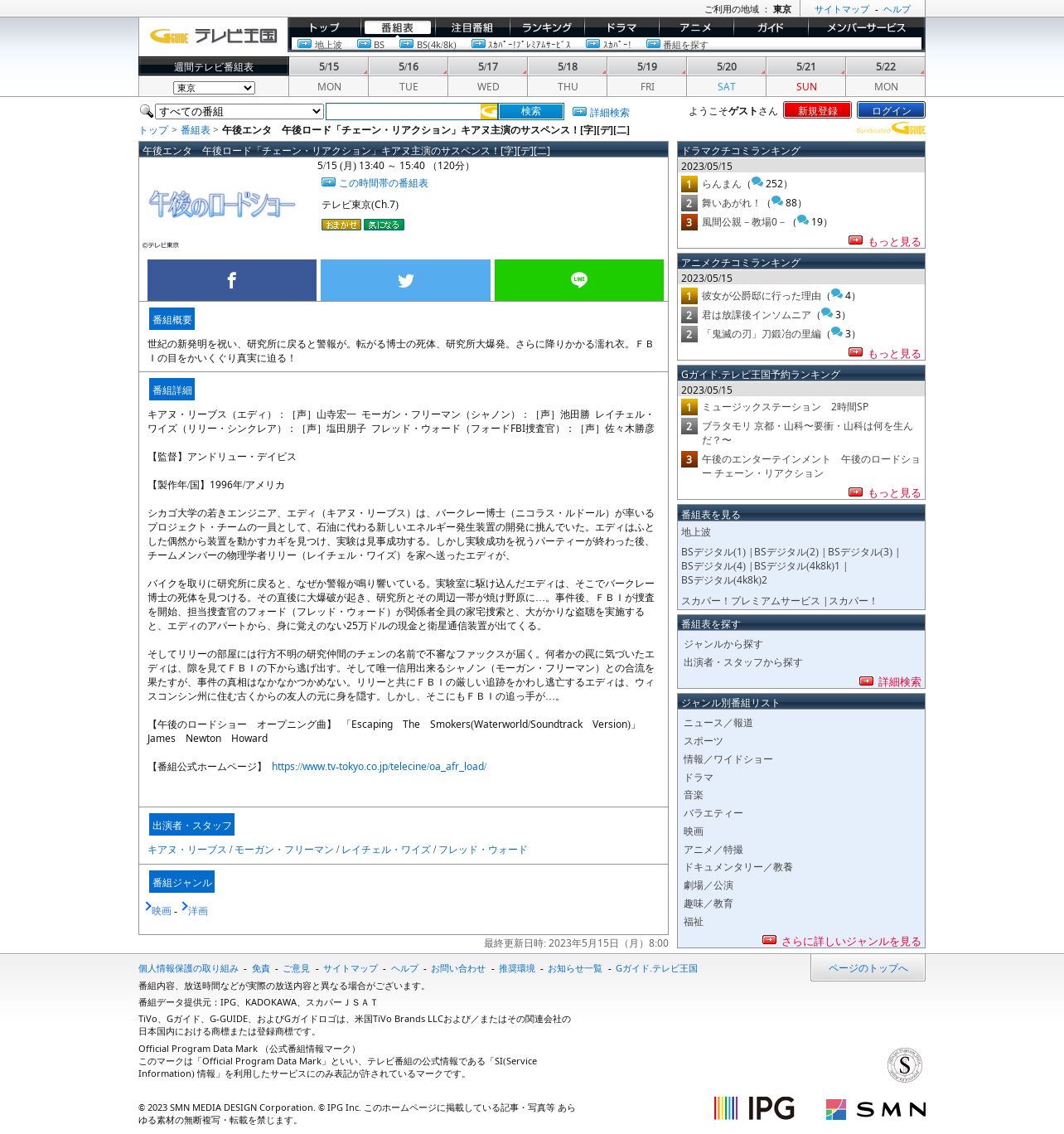Click red arrow by さらに詳しいジャンルを見る
This screenshot has height=1134, width=1064.
769,940
